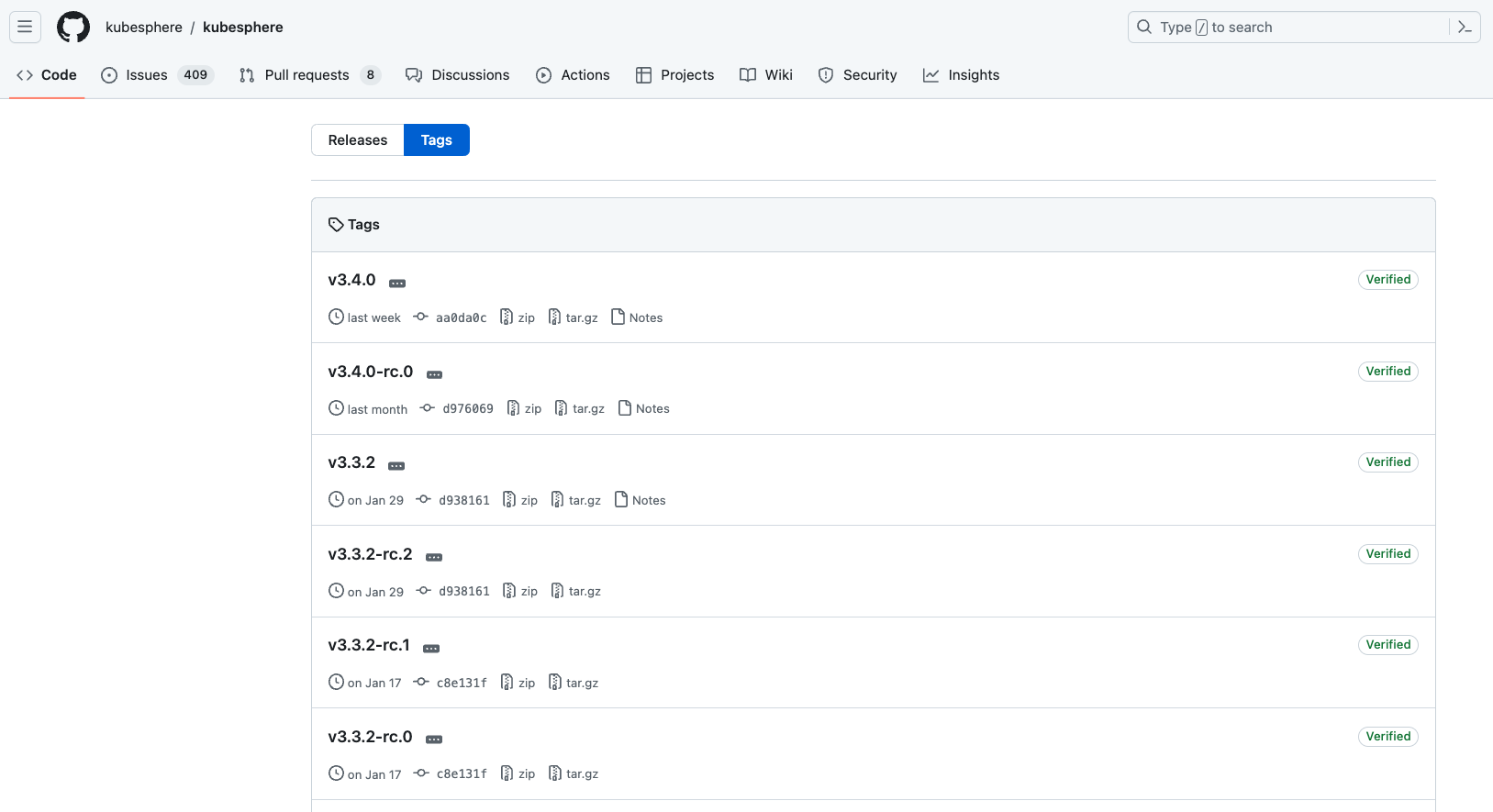Open the command palette icon
Viewport: 1493px width, 812px height.
pos(1465,28)
